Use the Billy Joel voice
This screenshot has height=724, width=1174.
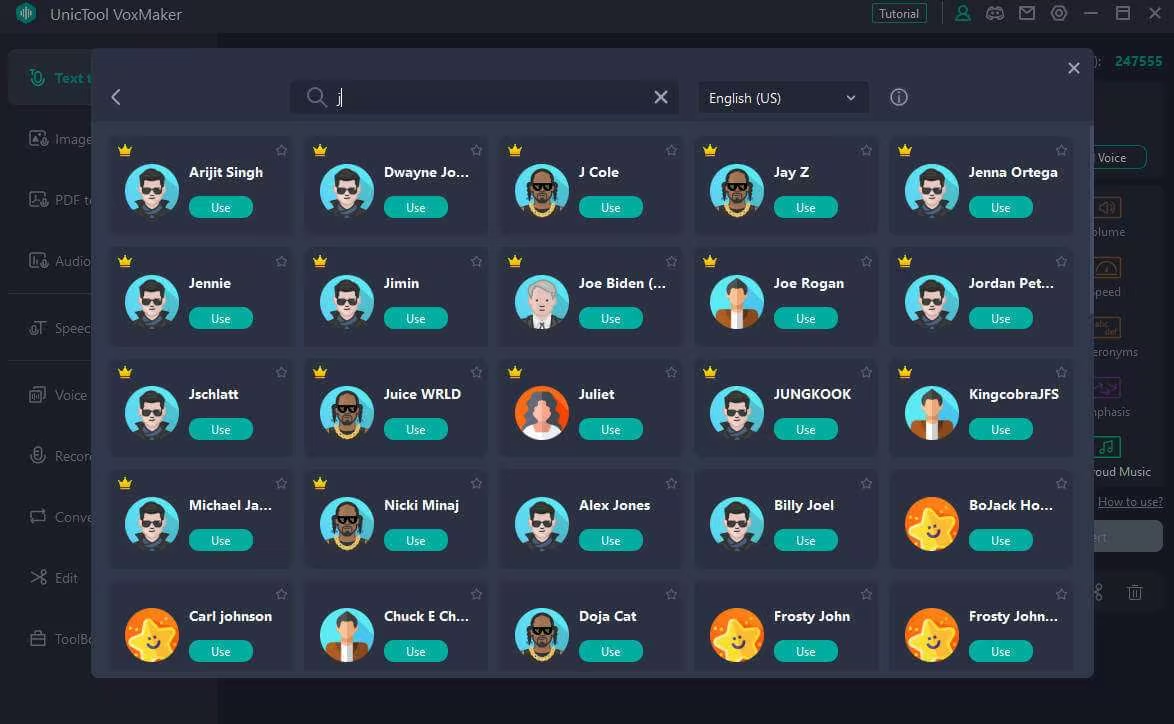point(806,541)
